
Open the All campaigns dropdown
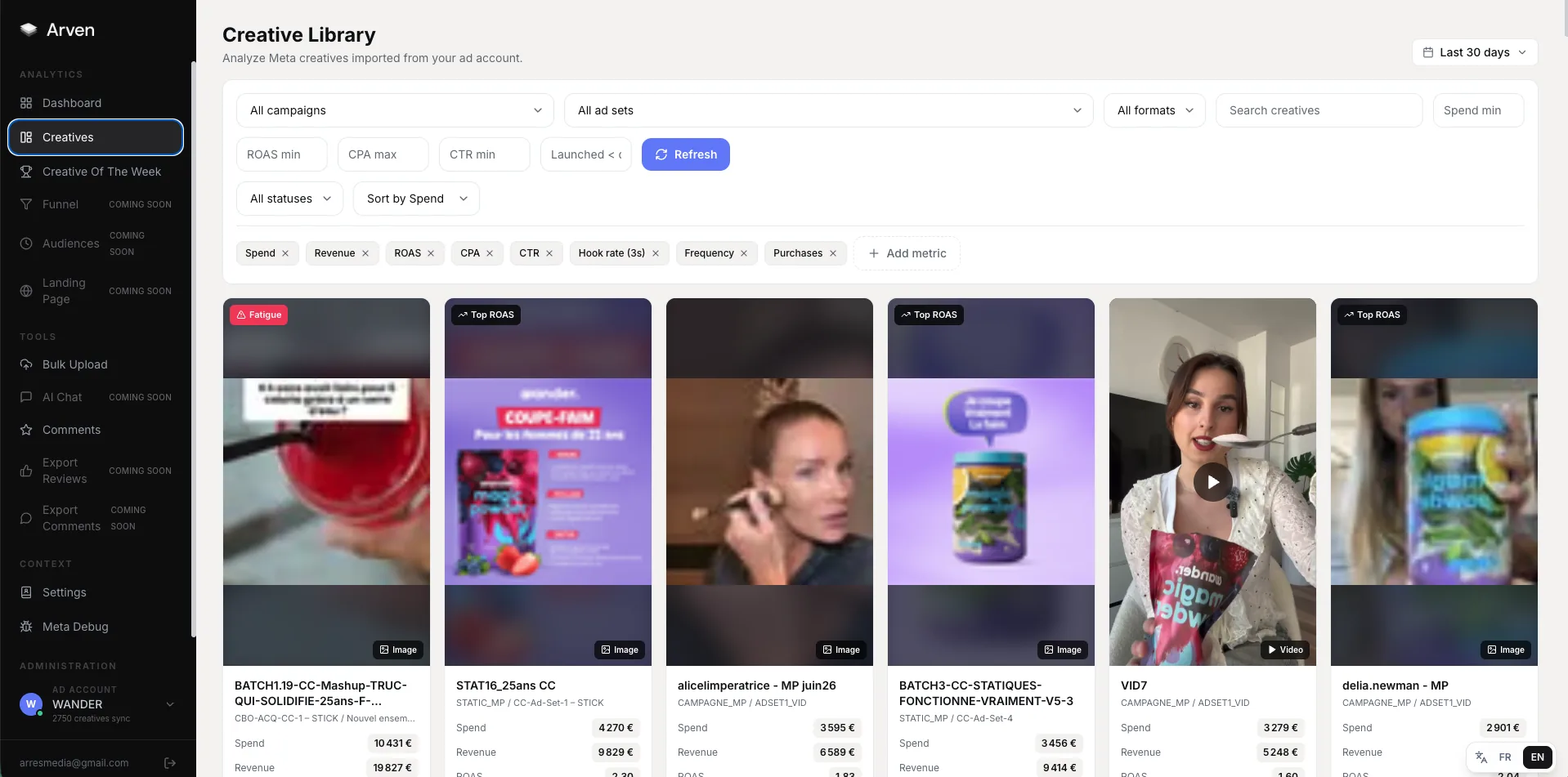click(x=395, y=110)
